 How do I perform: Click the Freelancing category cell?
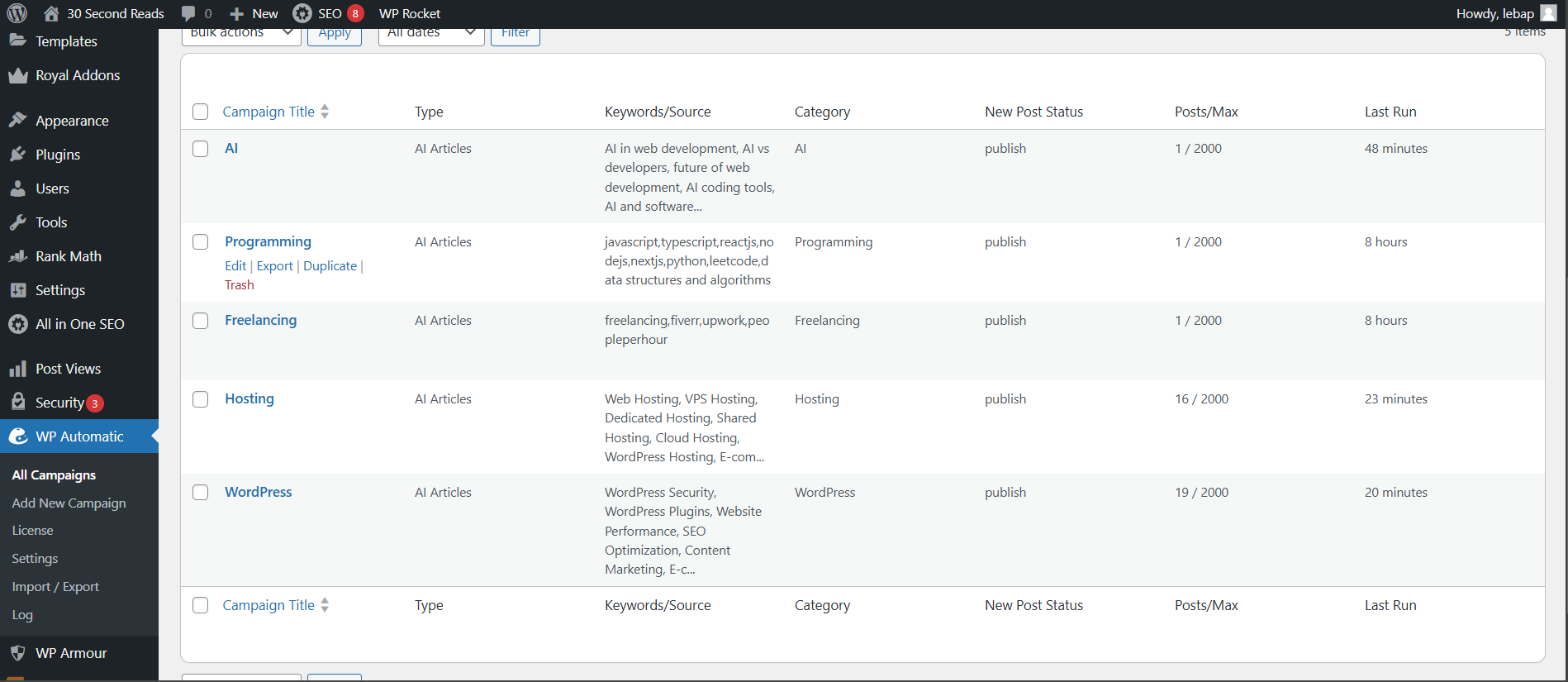point(827,321)
